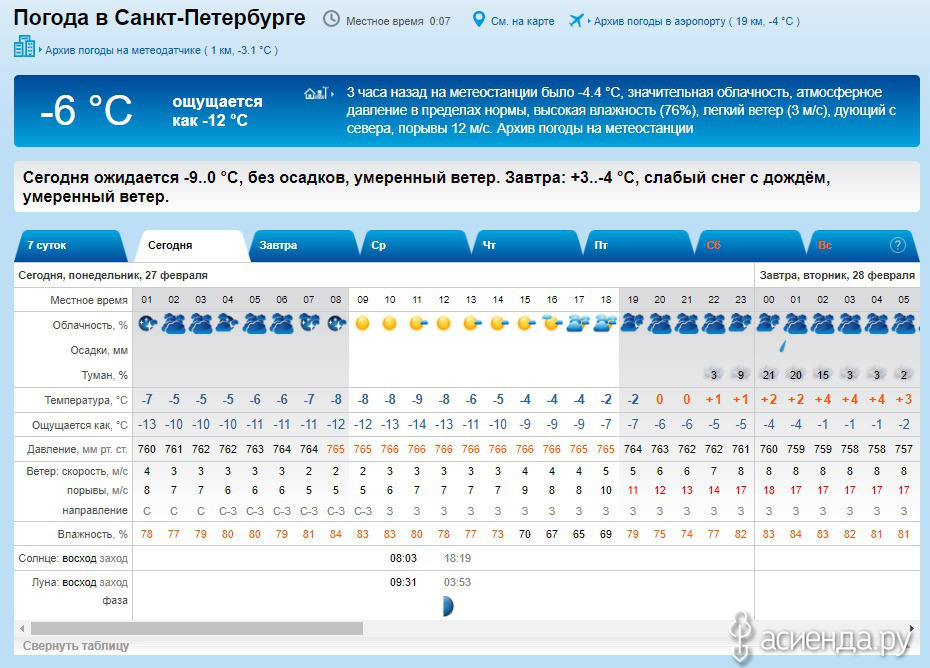Click the fog icon showing 15 percent

[x=823, y=374]
